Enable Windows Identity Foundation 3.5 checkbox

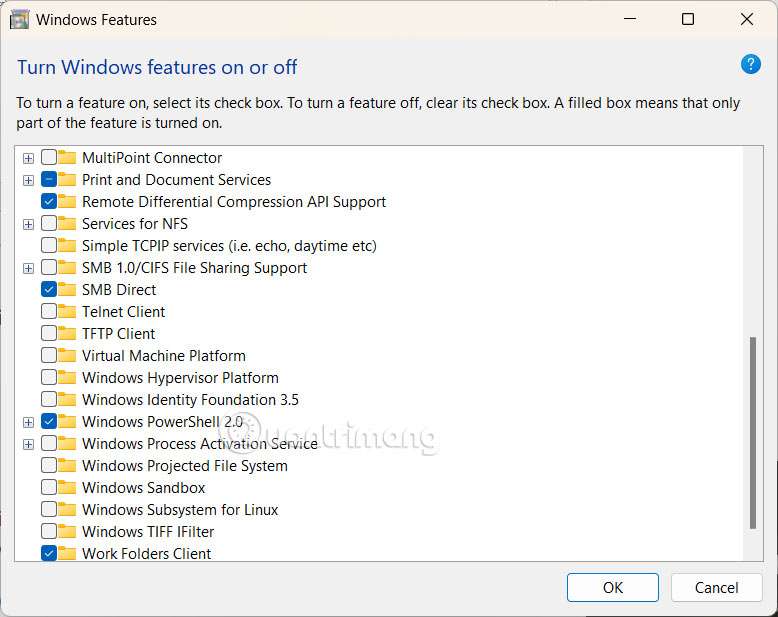[49, 399]
